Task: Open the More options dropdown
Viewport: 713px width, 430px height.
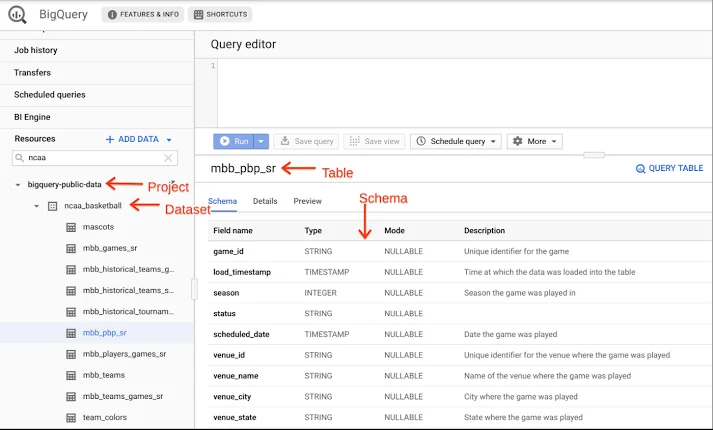Action: pyautogui.click(x=534, y=142)
